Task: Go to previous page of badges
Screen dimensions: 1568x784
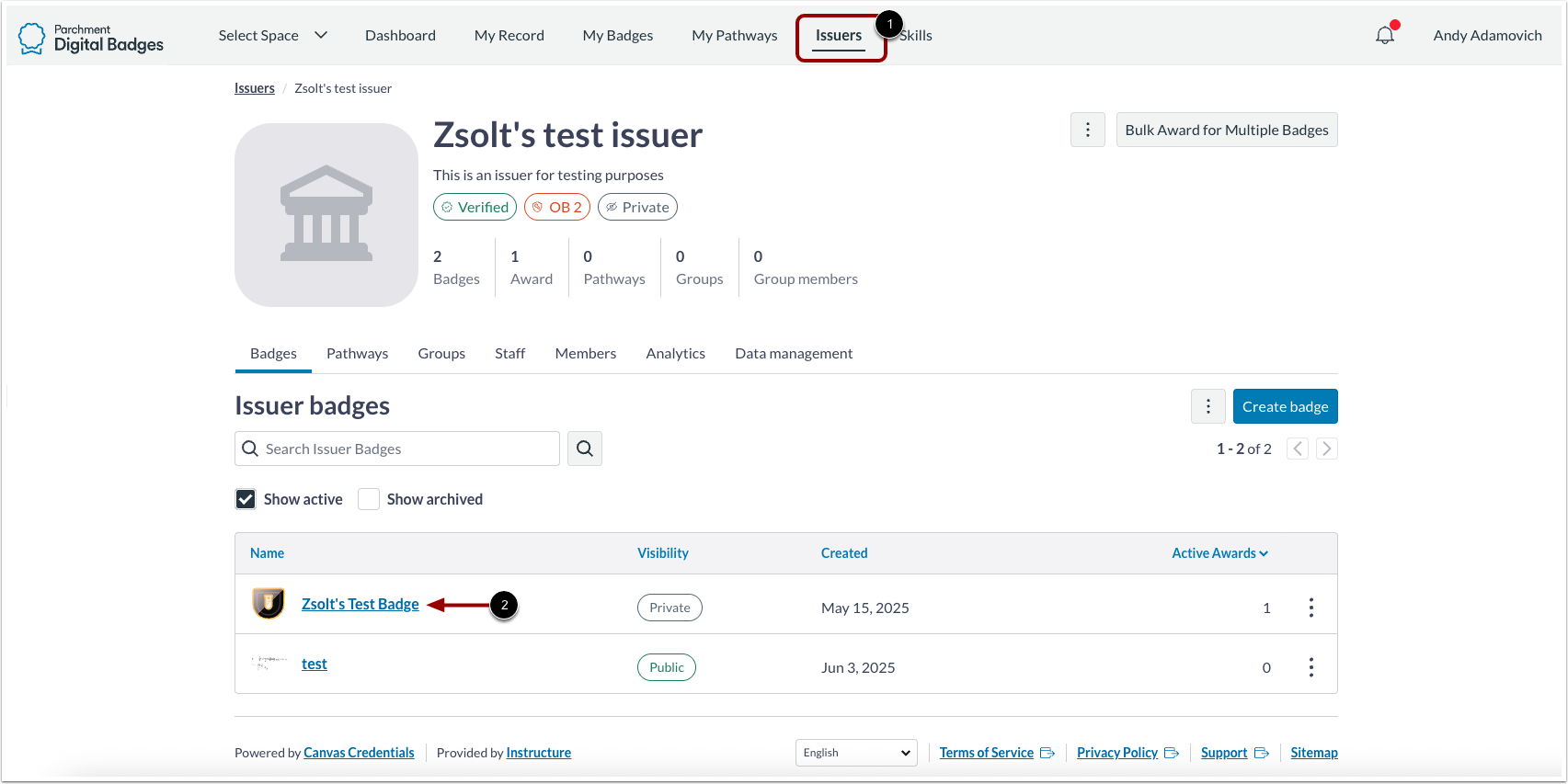Action: pos(1298,449)
